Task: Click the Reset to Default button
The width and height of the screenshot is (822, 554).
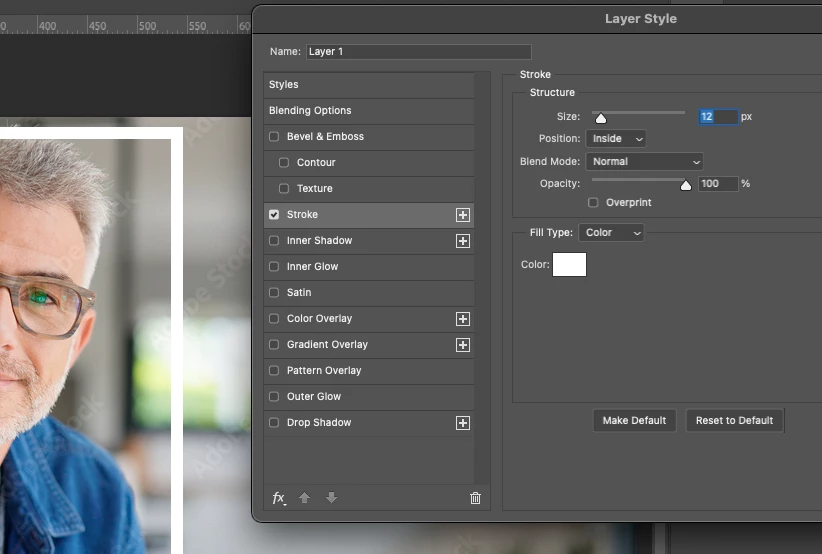Action: tap(734, 420)
